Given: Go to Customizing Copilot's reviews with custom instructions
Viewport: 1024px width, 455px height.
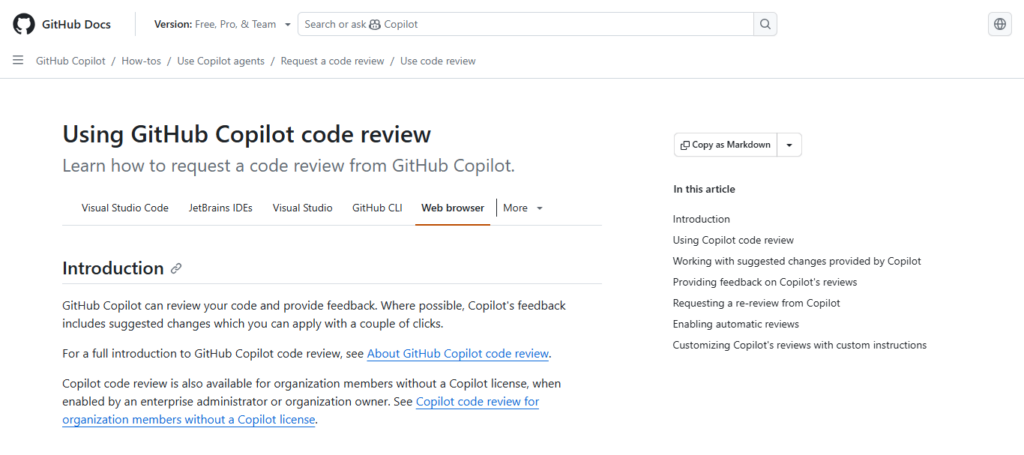Looking at the screenshot, I should click(799, 345).
